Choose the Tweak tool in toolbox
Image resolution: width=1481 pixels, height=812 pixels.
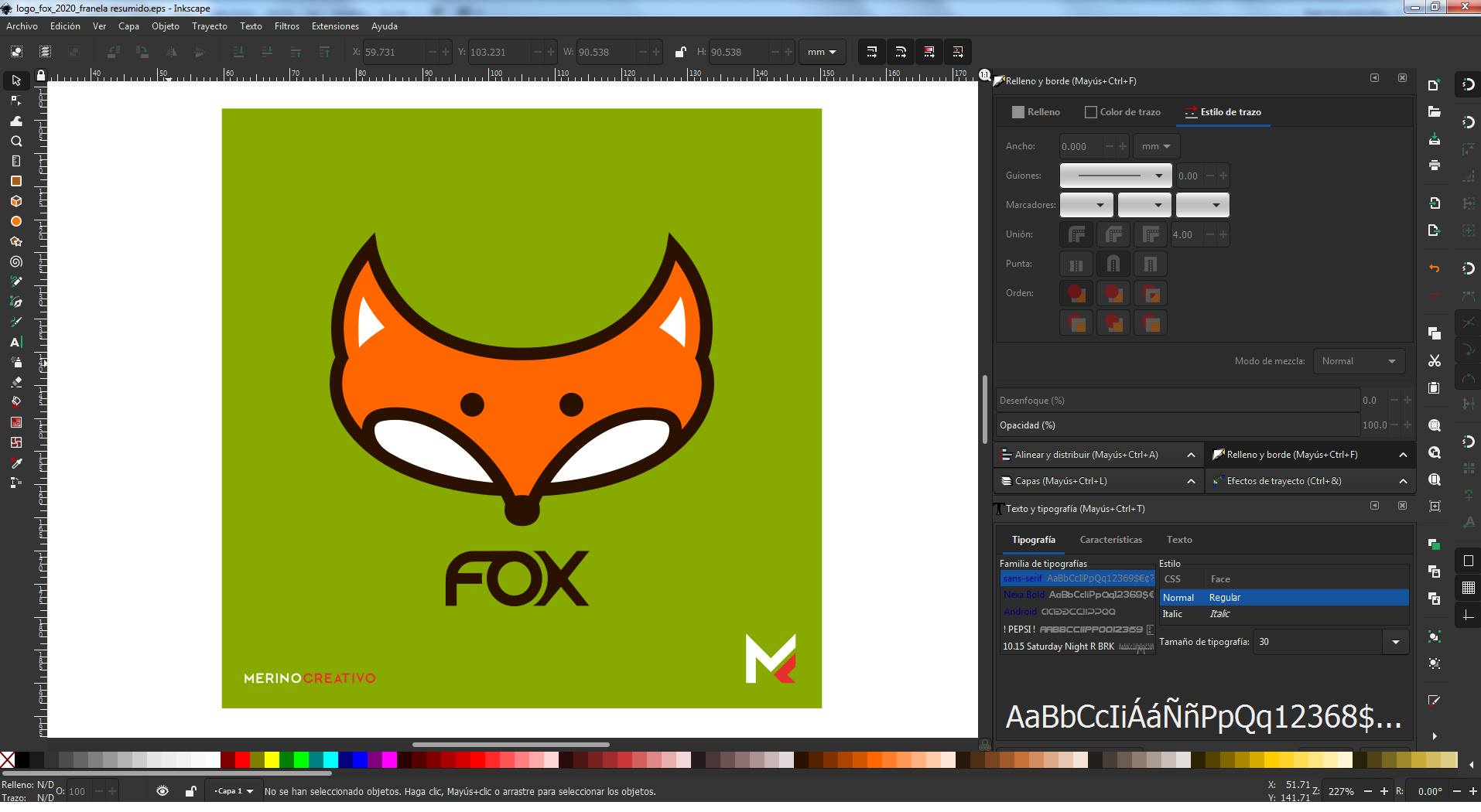pyautogui.click(x=15, y=121)
